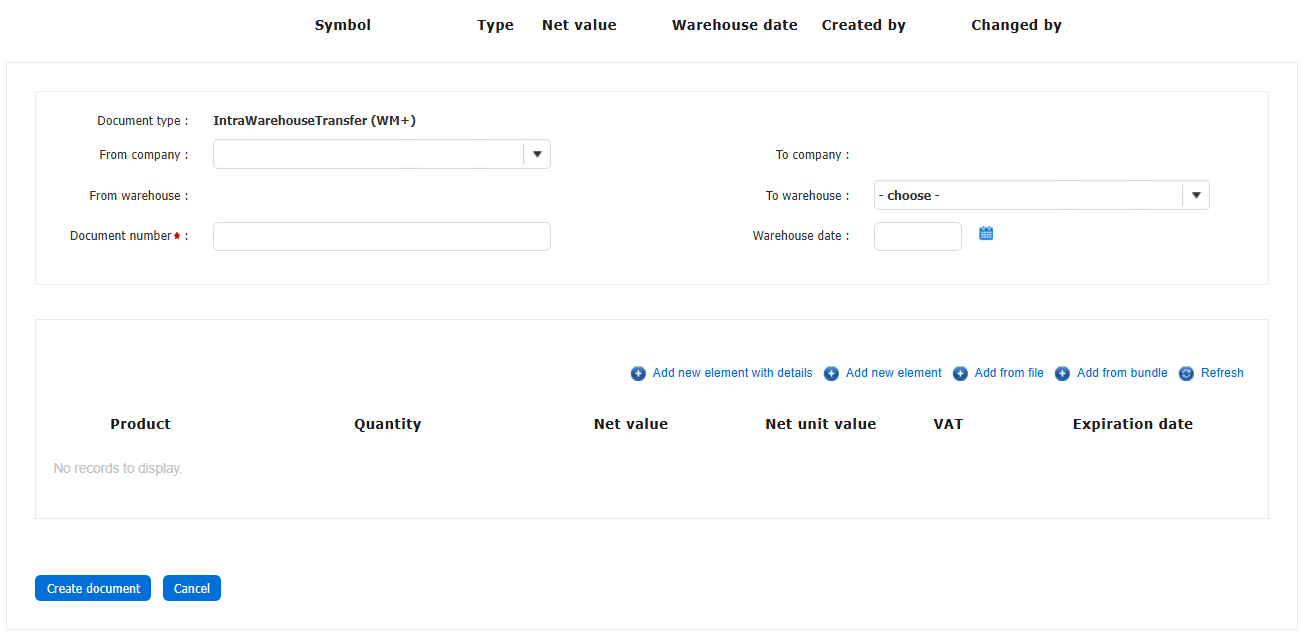Click the Product column header

click(x=140, y=424)
